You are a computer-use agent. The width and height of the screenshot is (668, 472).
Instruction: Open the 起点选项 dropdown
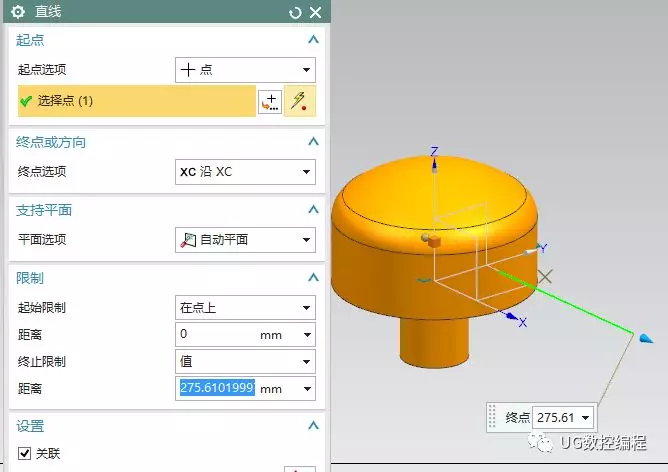click(x=245, y=70)
